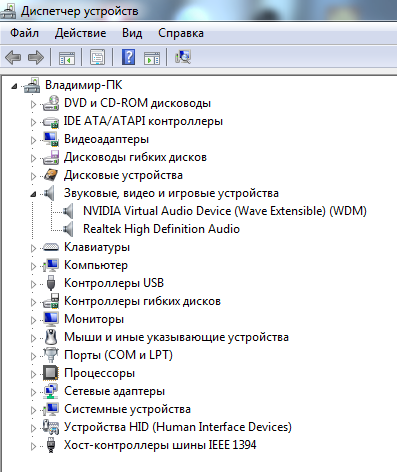Image resolution: width=397 pixels, height=472 pixels.
Task: Click the Forward arrow toolbar icon
Action: tap(36, 57)
